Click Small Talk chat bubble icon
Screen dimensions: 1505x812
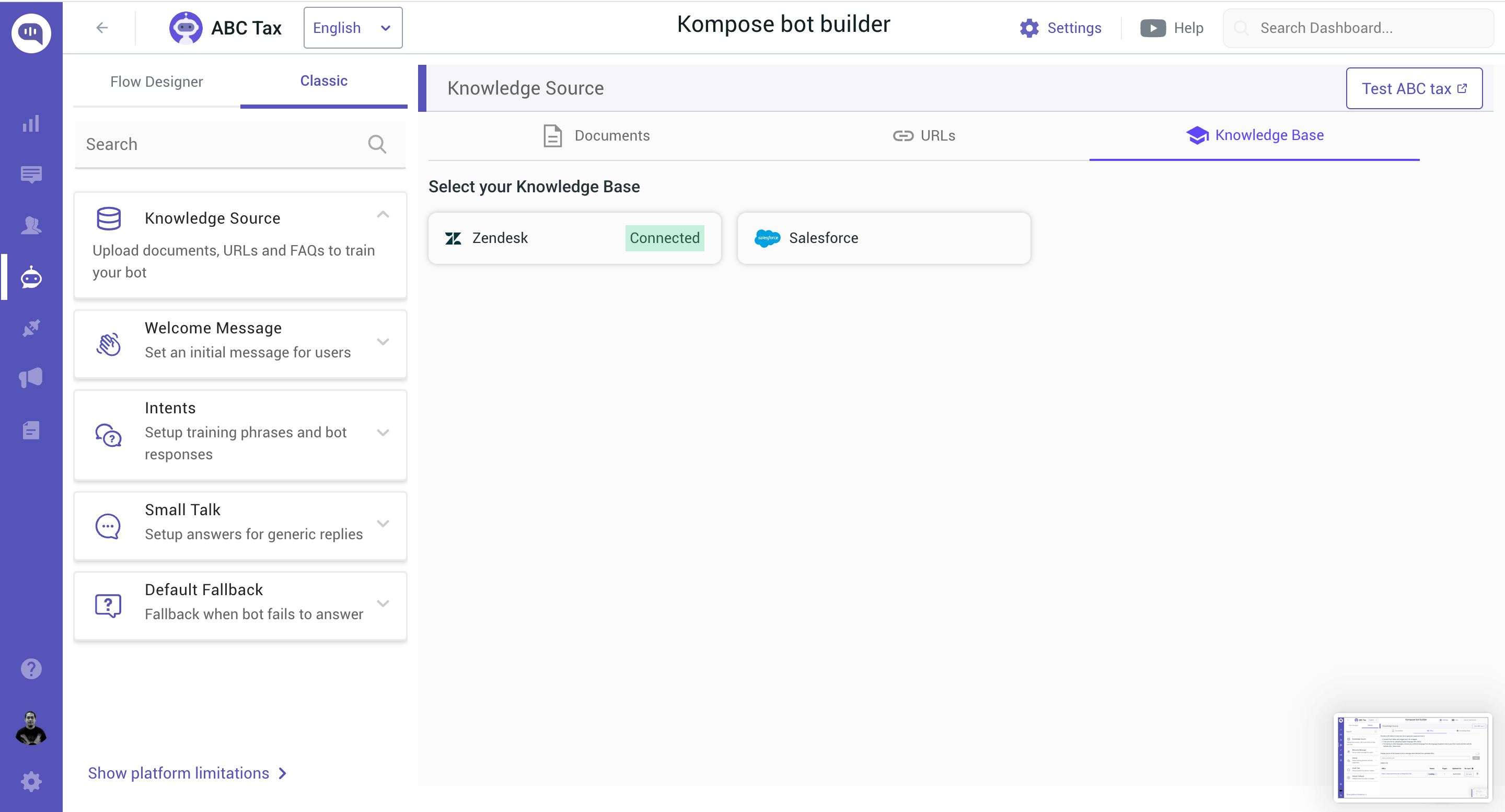tap(108, 526)
